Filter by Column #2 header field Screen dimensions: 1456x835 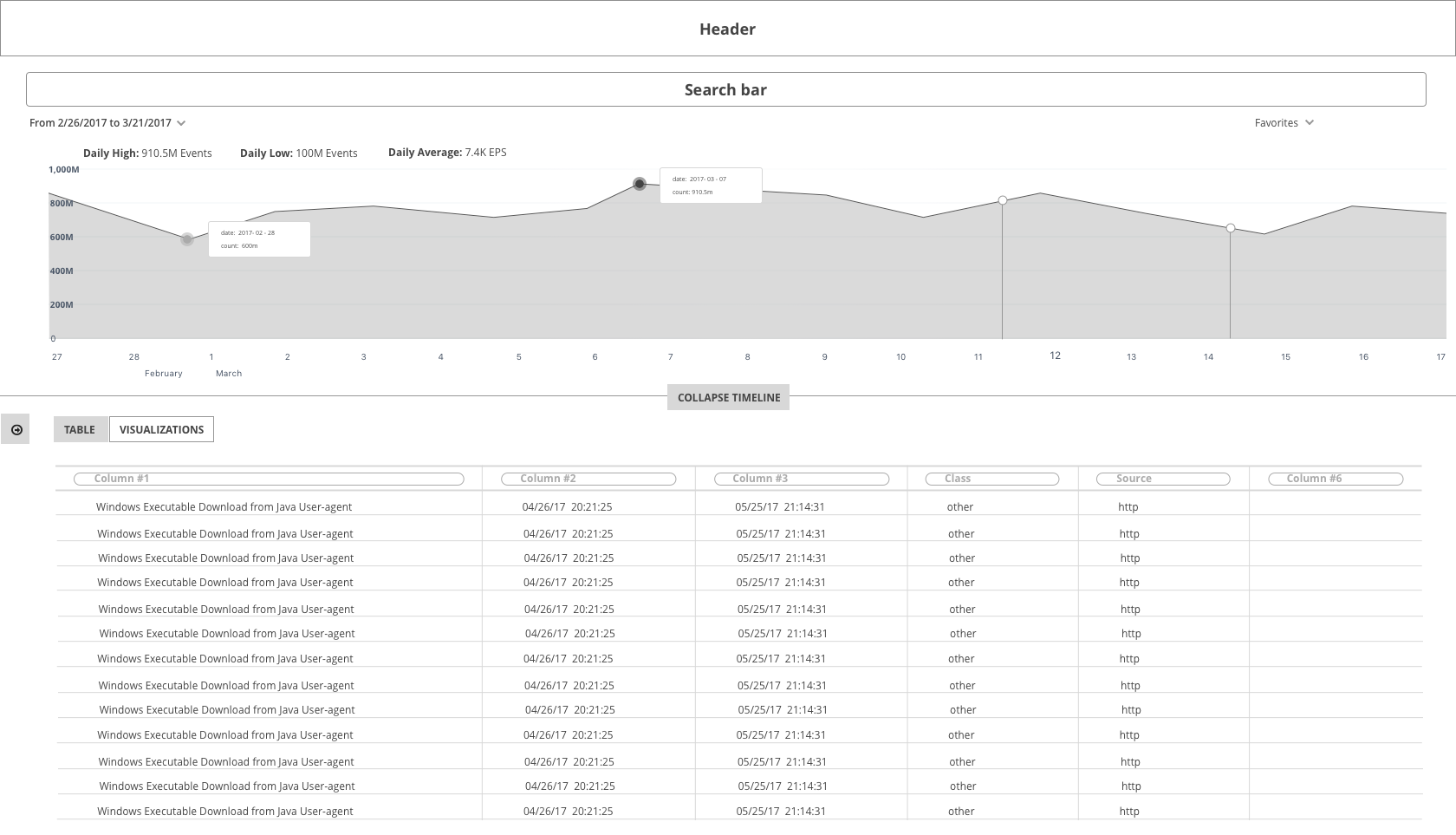(589, 479)
